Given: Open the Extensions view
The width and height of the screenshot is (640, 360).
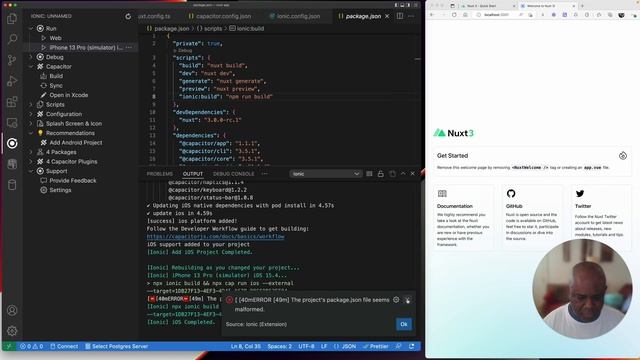Looking at the screenshot, I should [x=12, y=102].
